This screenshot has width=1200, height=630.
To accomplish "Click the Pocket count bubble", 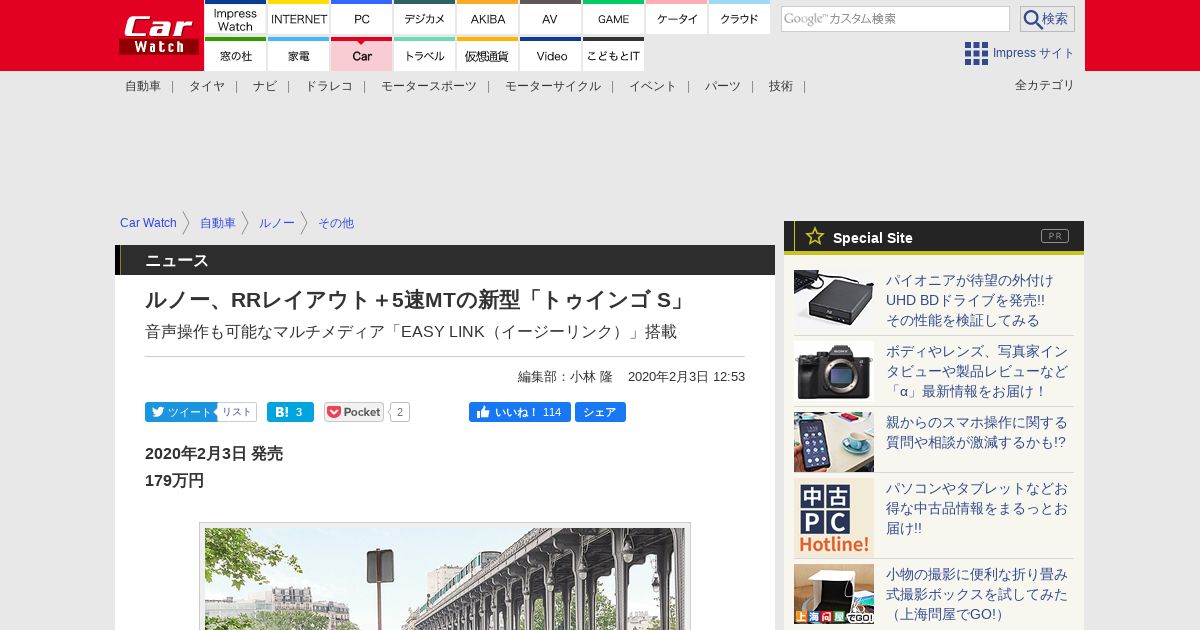I will coord(399,412).
